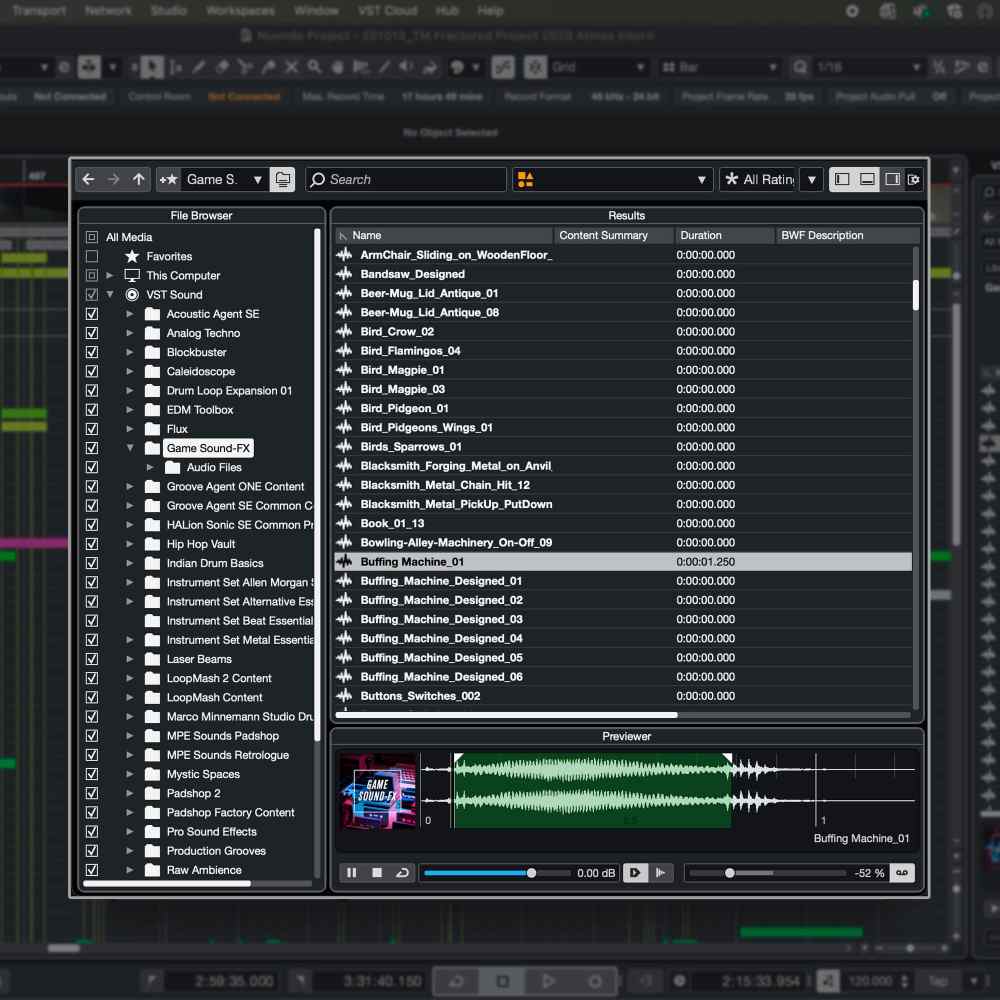Open window layout setup gear icon
The width and height of the screenshot is (1000, 1000).
914,180
